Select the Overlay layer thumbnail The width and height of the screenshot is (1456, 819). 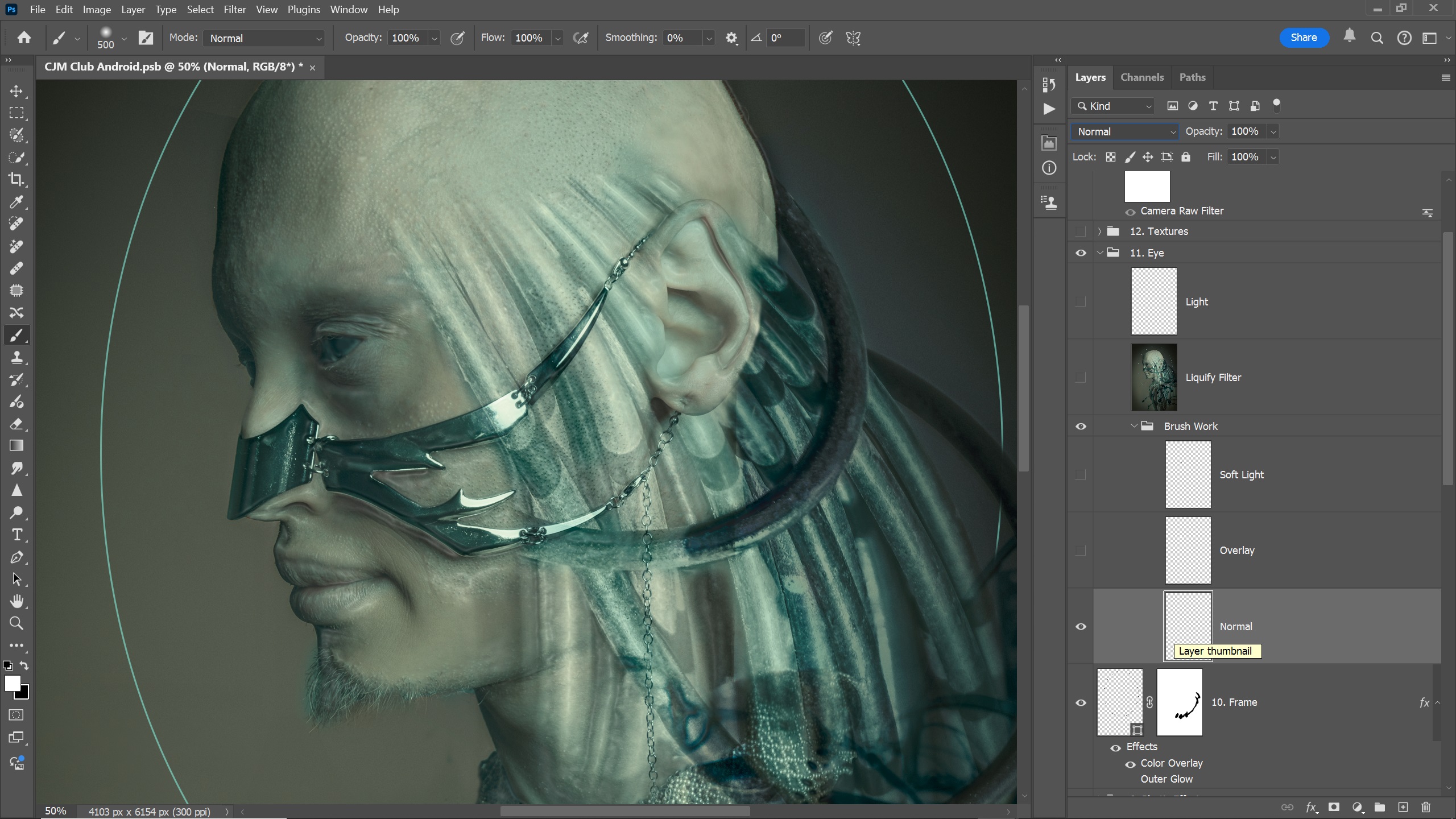pos(1188,550)
